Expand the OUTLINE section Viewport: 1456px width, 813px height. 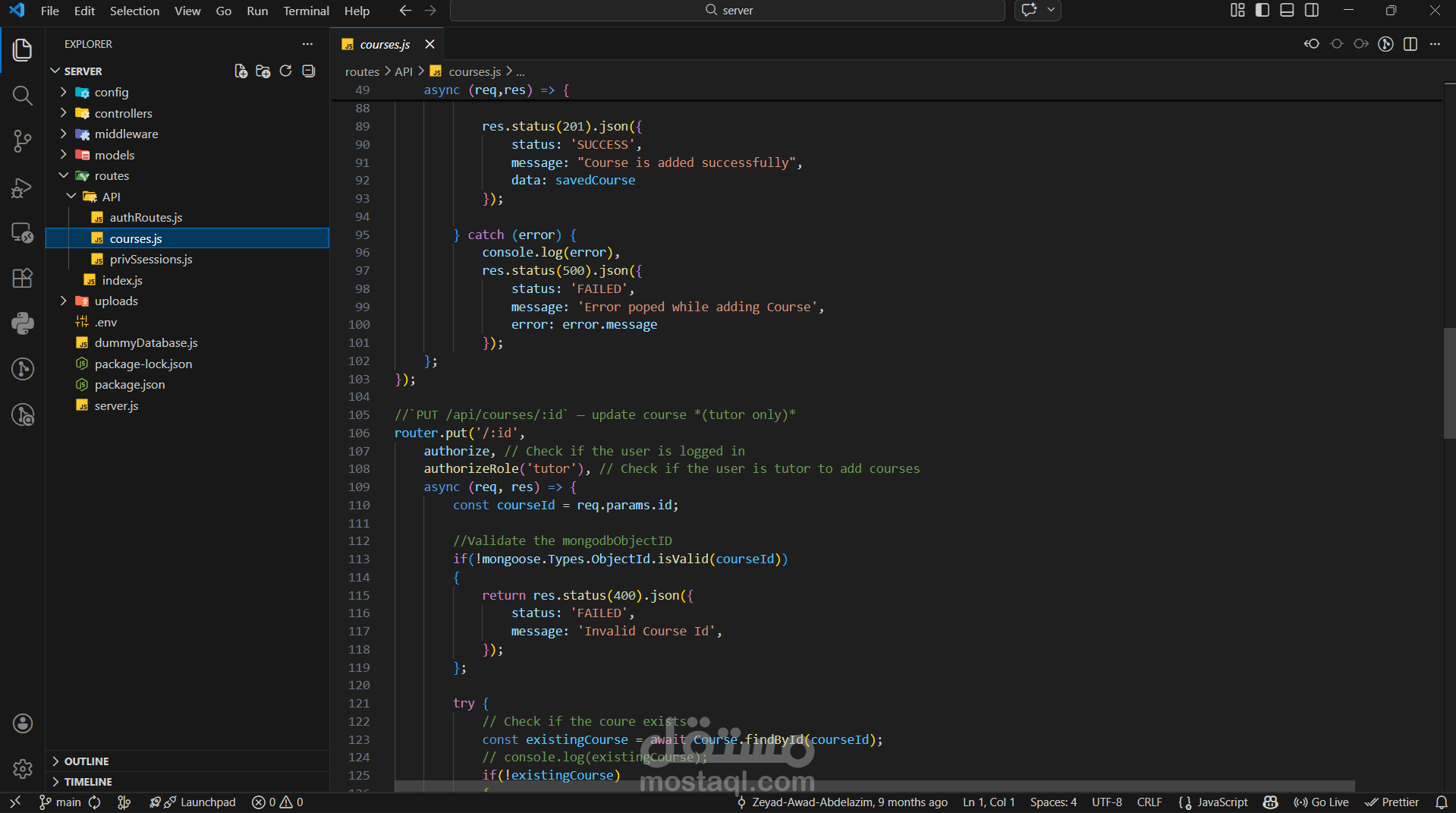[86, 761]
